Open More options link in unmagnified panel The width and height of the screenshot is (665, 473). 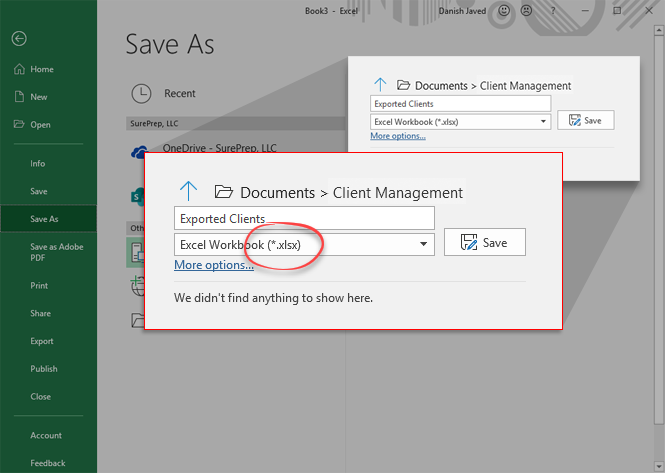pyautogui.click(x=398, y=136)
